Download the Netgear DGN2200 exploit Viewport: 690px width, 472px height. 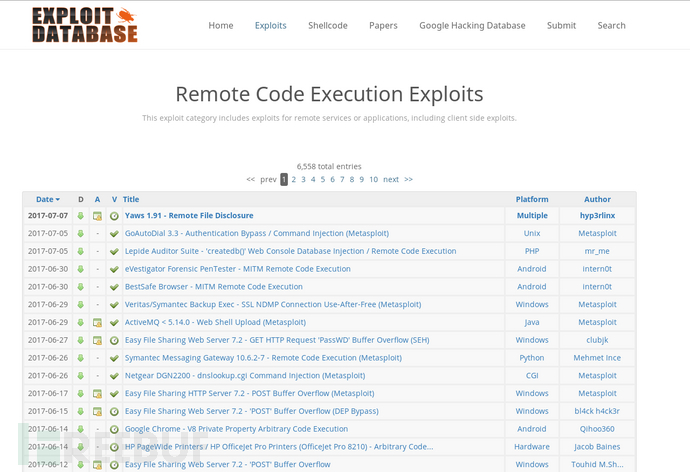(81, 376)
